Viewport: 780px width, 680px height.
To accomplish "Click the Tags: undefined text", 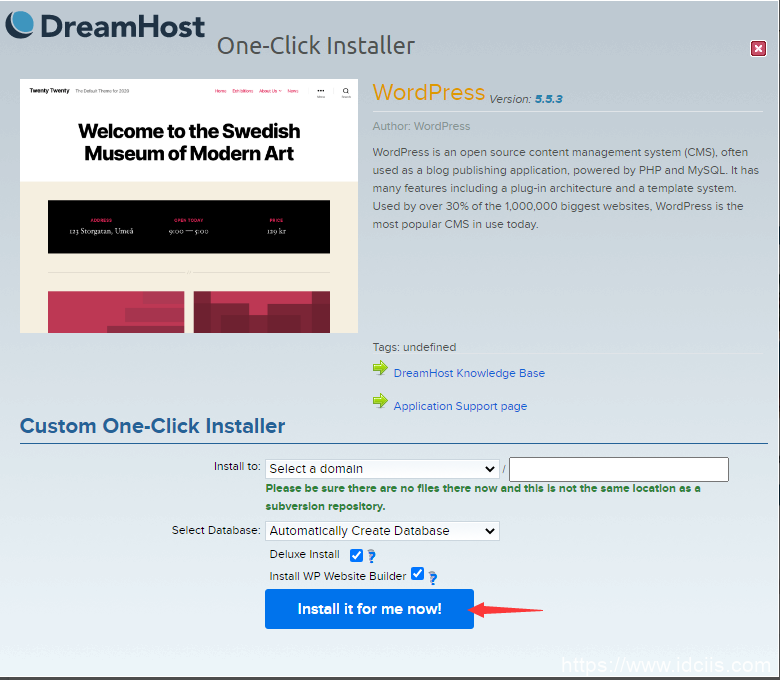I will [414, 347].
